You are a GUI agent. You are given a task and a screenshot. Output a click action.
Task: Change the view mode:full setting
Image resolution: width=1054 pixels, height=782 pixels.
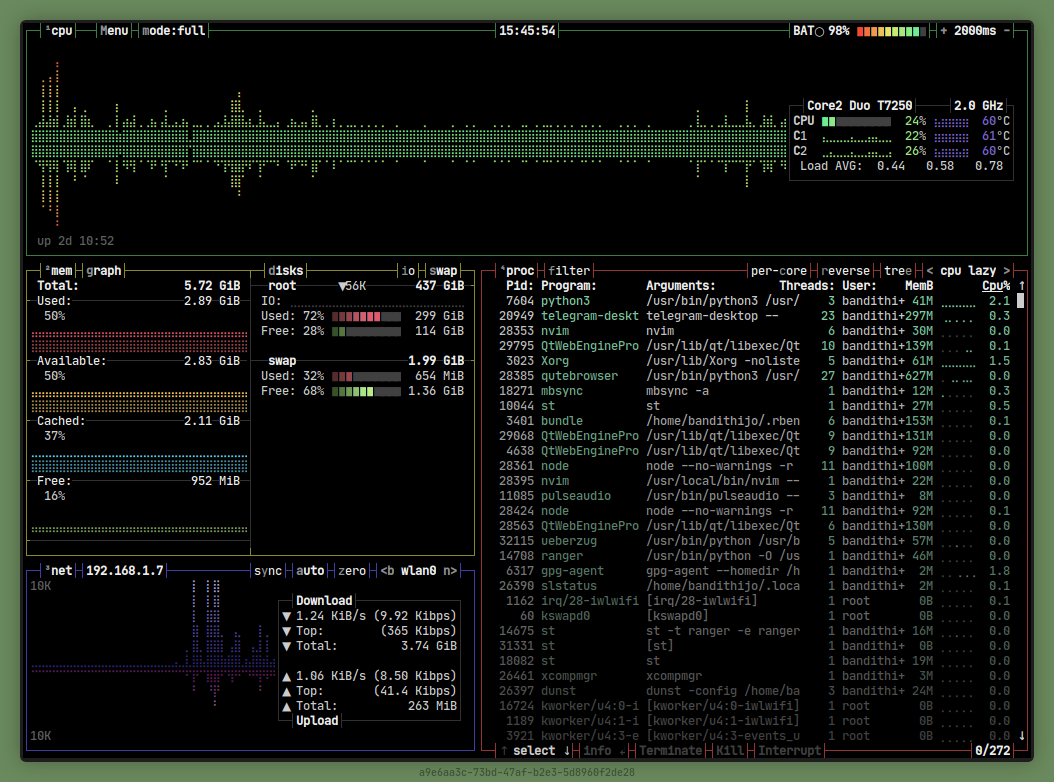(173, 31)
